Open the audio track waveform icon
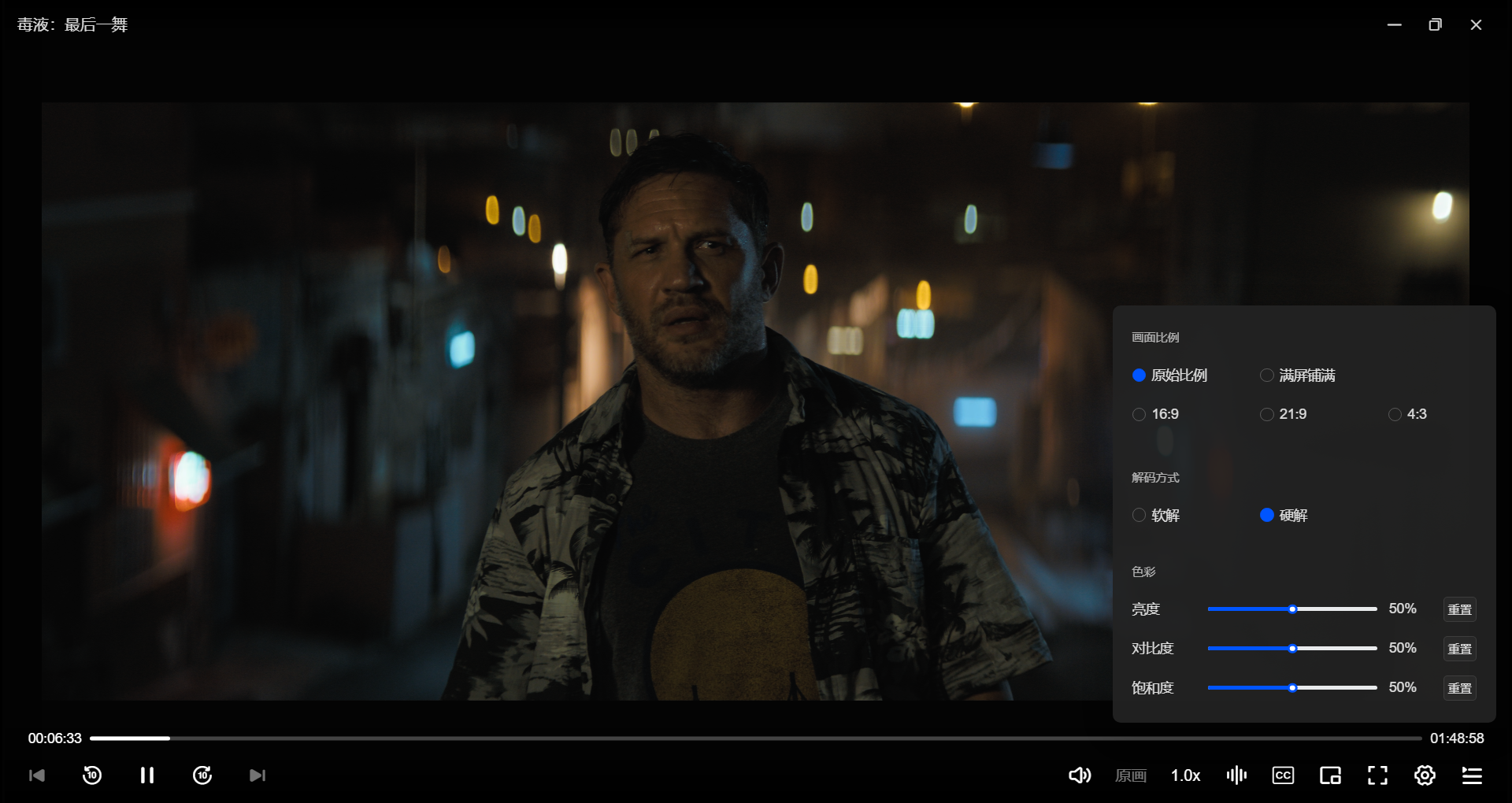The width and height of the screenshot is (1512, 803). [x=1236, y=775]
